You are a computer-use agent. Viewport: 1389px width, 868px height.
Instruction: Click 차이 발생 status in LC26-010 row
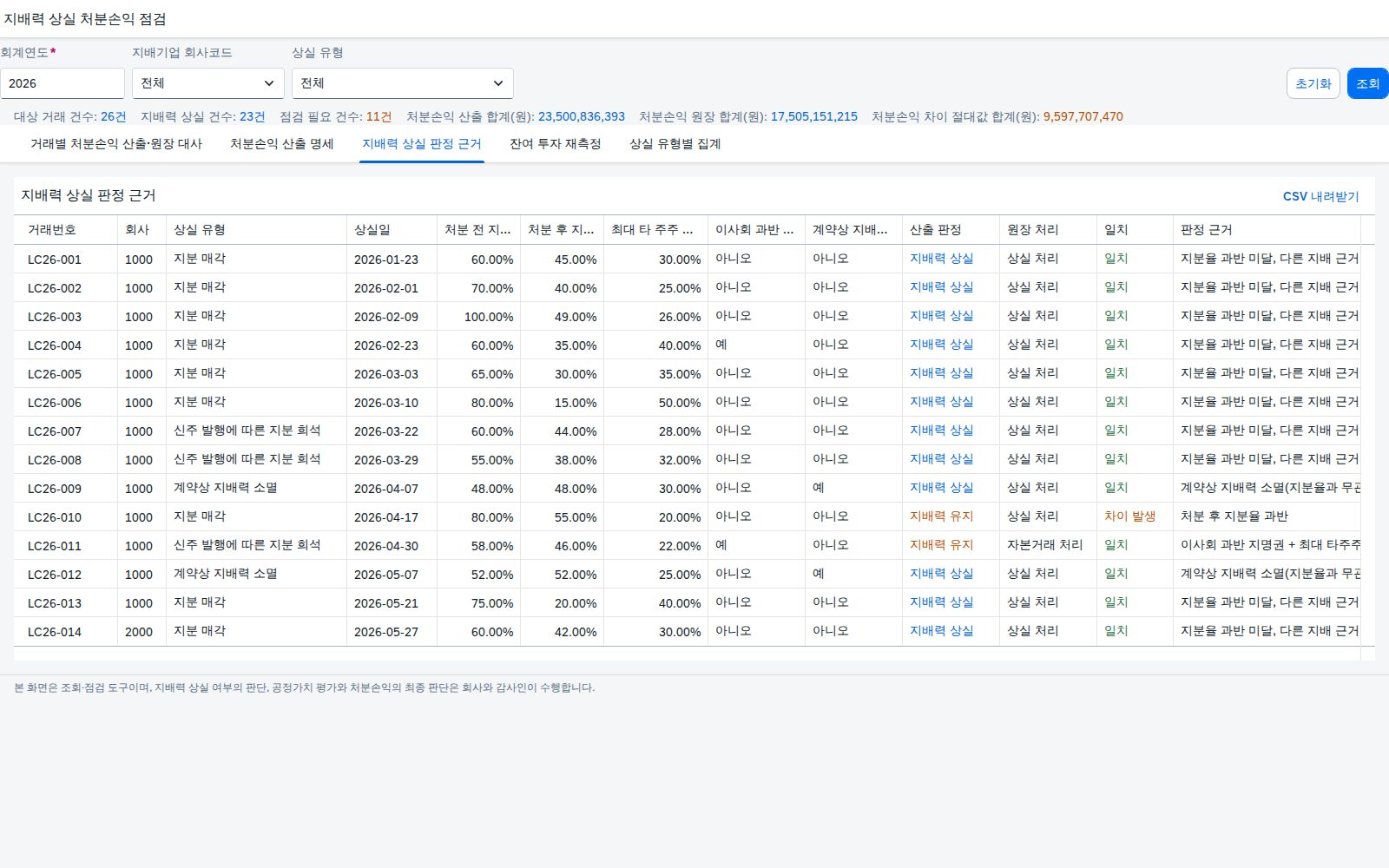(1129, 516)
